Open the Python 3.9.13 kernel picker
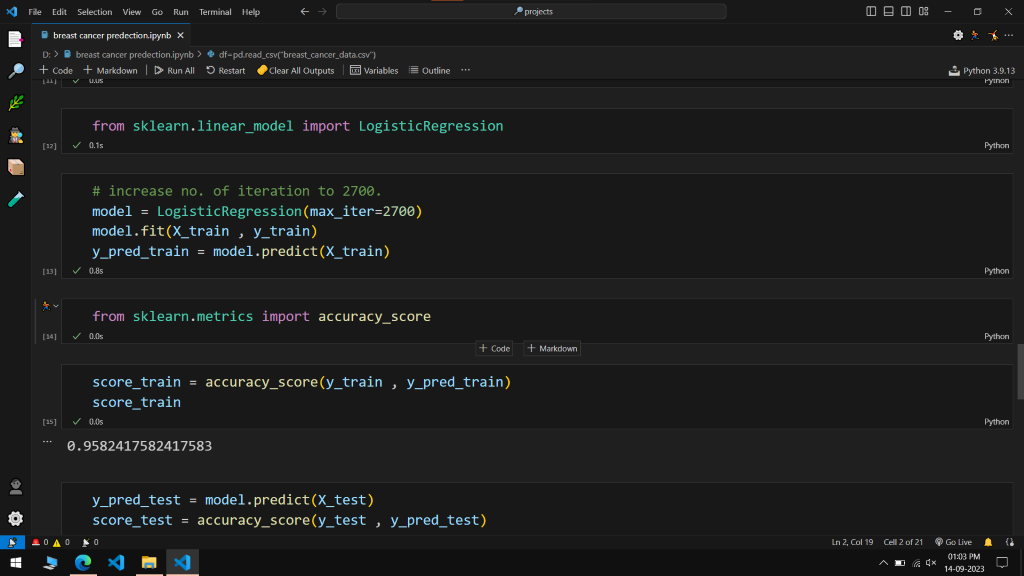1024x576 pixels. (982, 71)
